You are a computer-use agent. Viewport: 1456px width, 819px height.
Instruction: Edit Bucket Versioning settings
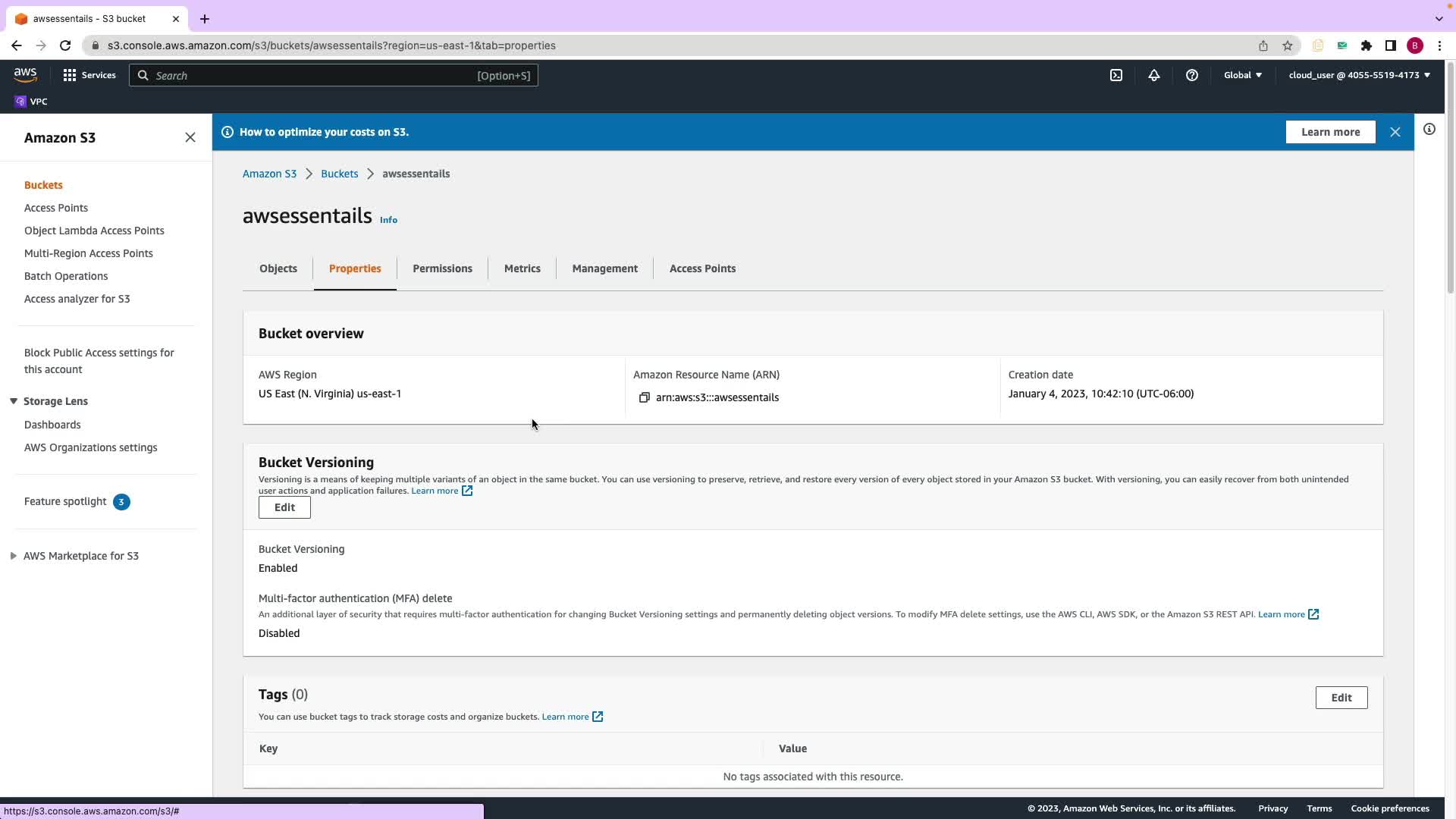tap(284, 507)
